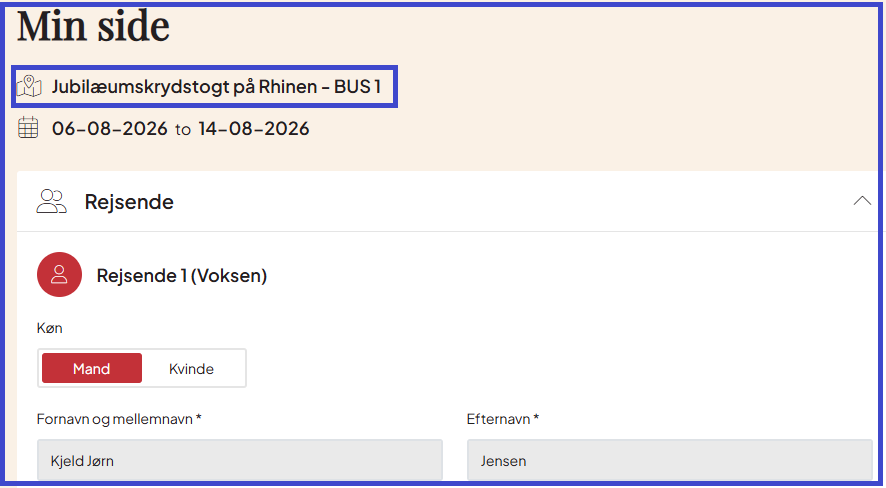Click the required asterisk after Fornavn og mellemnavn
886x488 pixels.
click(198, 417)
